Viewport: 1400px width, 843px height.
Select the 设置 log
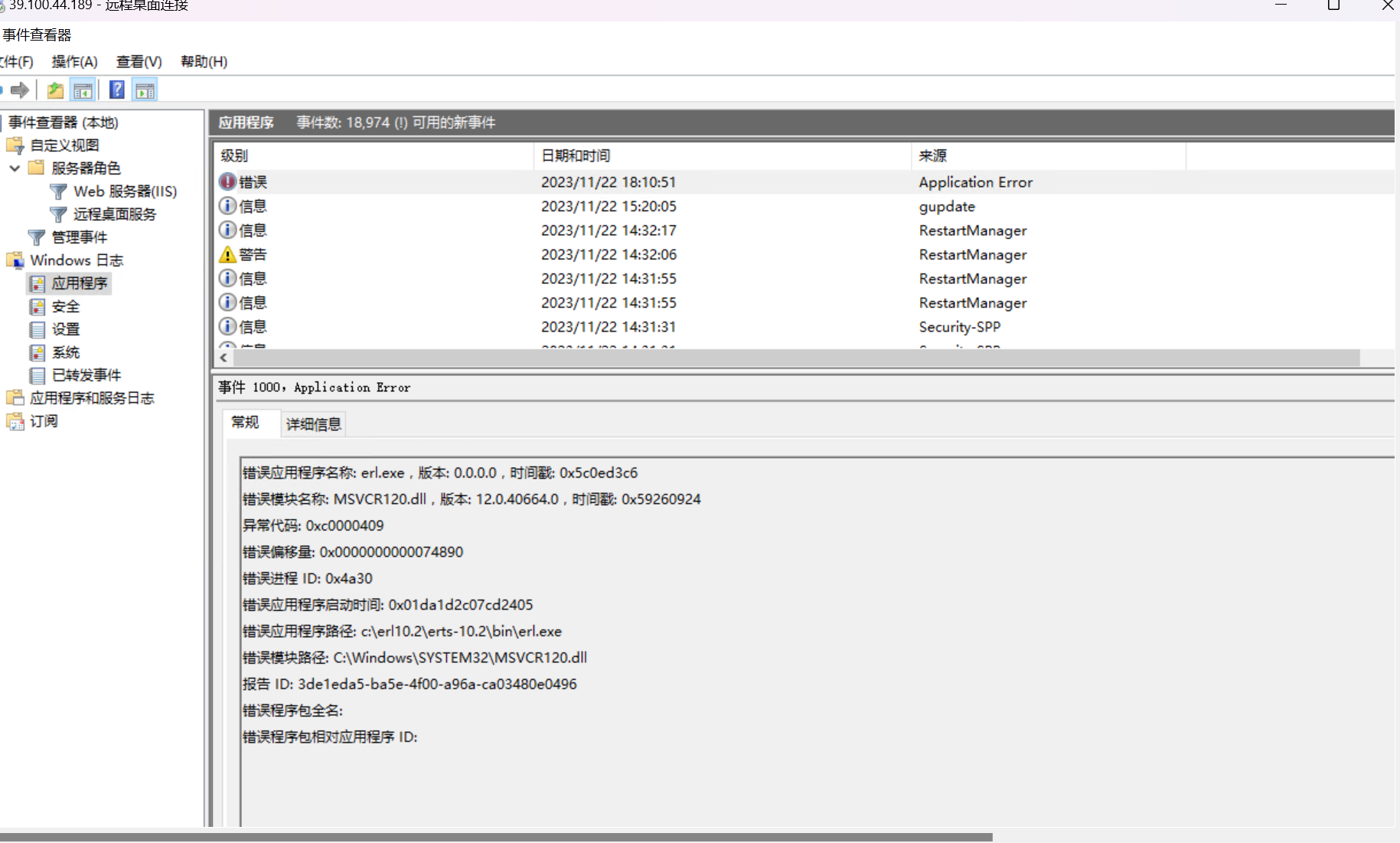coord(66,329)
